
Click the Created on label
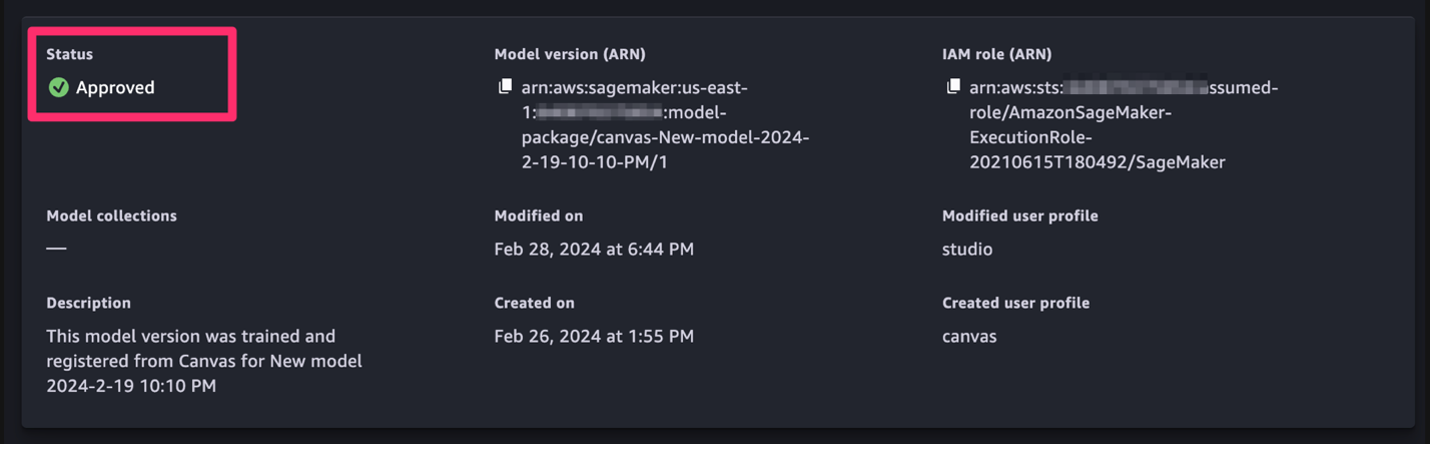(x=534, y=303)
